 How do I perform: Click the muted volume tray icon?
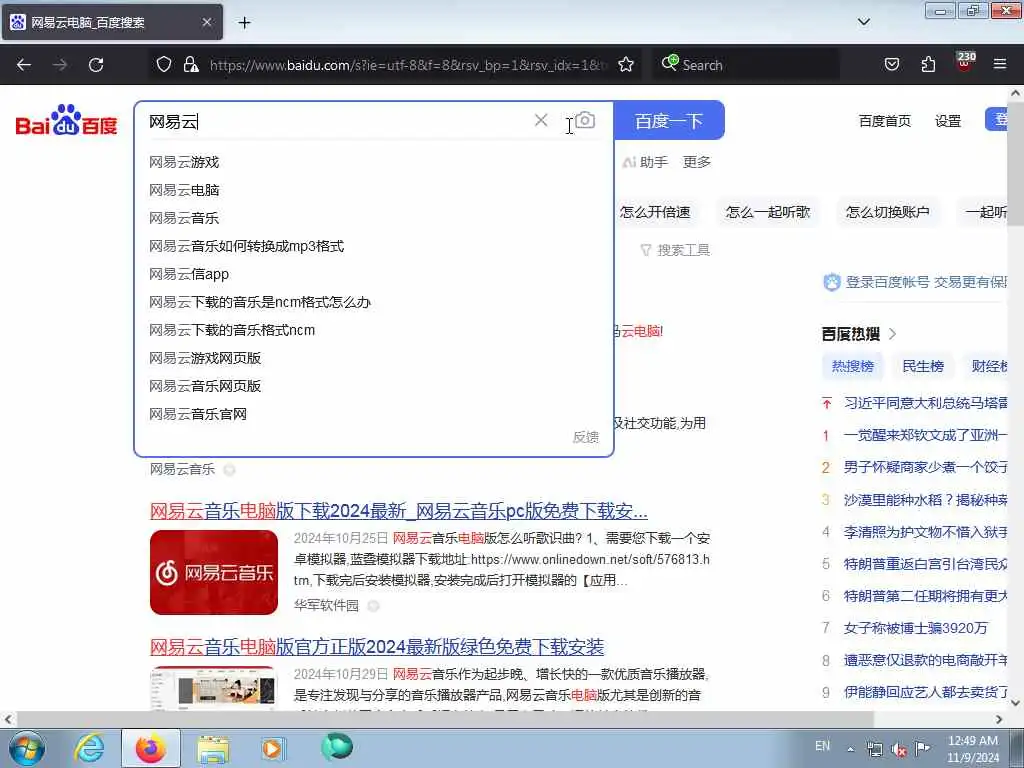tap(899, 749)
